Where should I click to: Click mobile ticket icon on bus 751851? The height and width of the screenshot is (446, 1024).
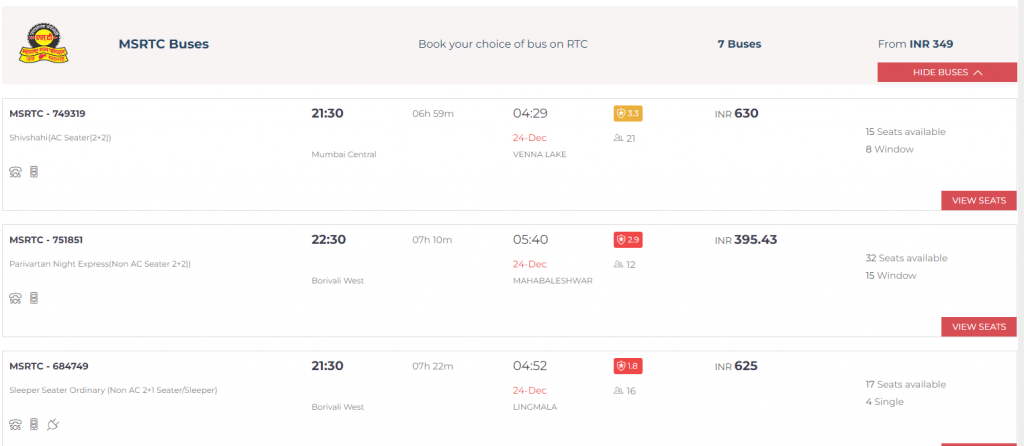point(34,298)
